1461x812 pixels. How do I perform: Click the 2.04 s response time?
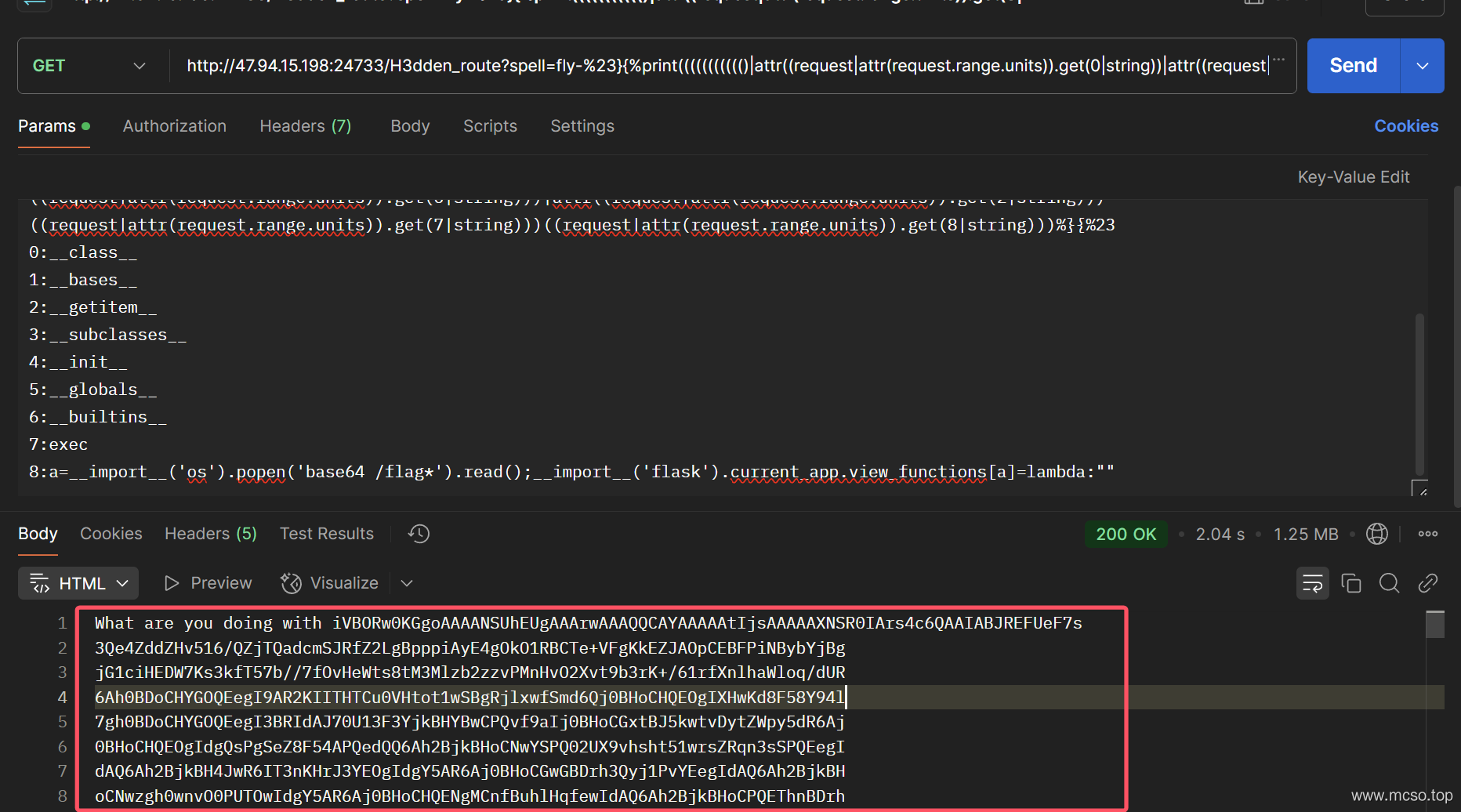1220,534
